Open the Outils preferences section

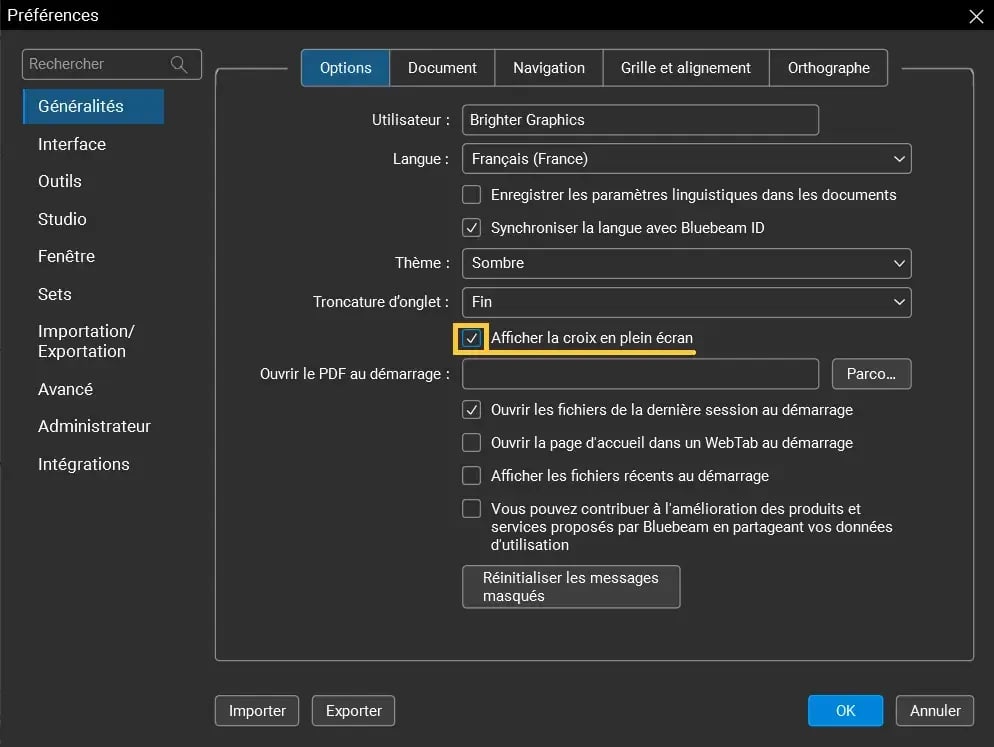coord(59,181)
